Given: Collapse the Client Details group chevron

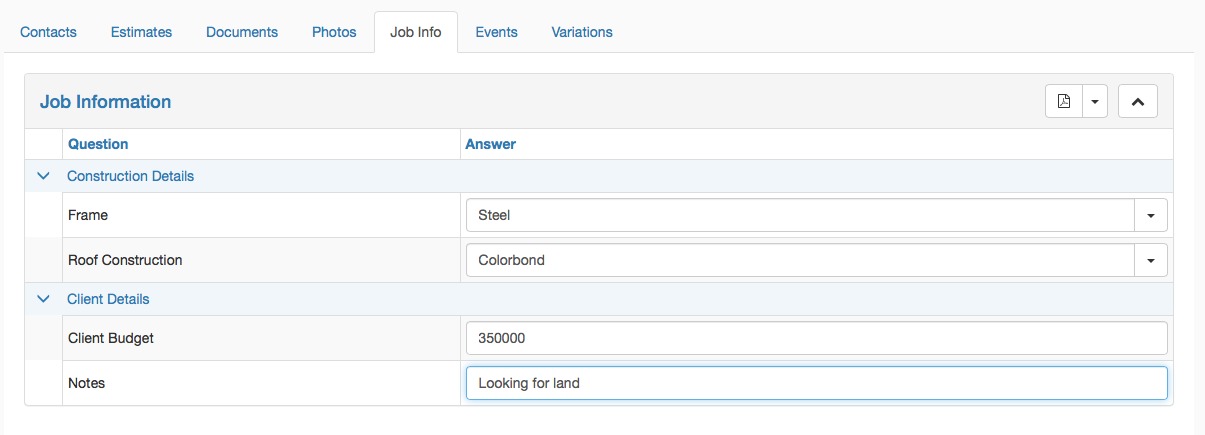Looking at the screenshot, I should (43, 299).
